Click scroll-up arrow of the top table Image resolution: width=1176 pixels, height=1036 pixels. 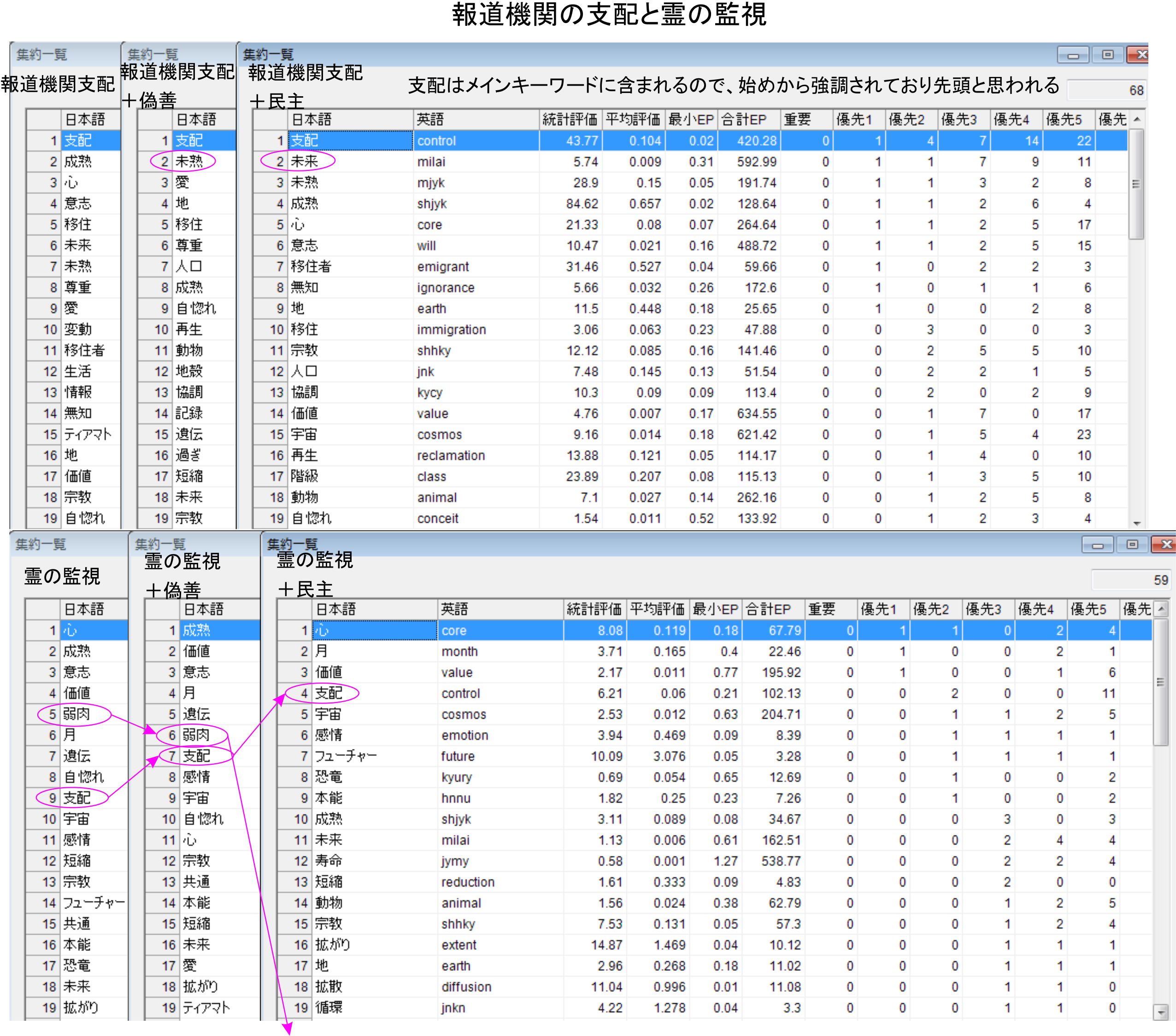click(x=1137, y=120)
